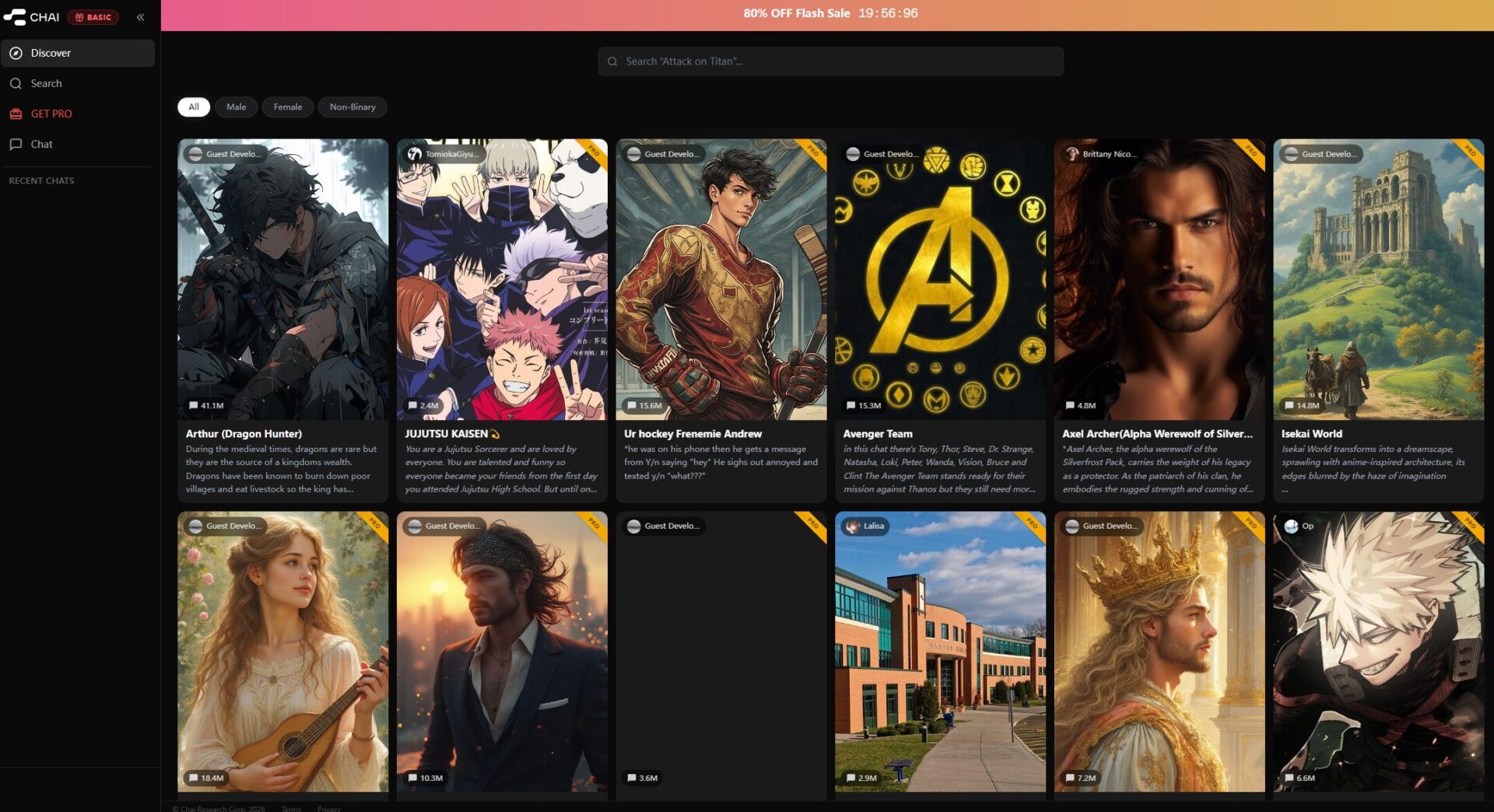Click the Op creator avatar badge
The height and width of the screenshot is (812, 1494).
1299,527
